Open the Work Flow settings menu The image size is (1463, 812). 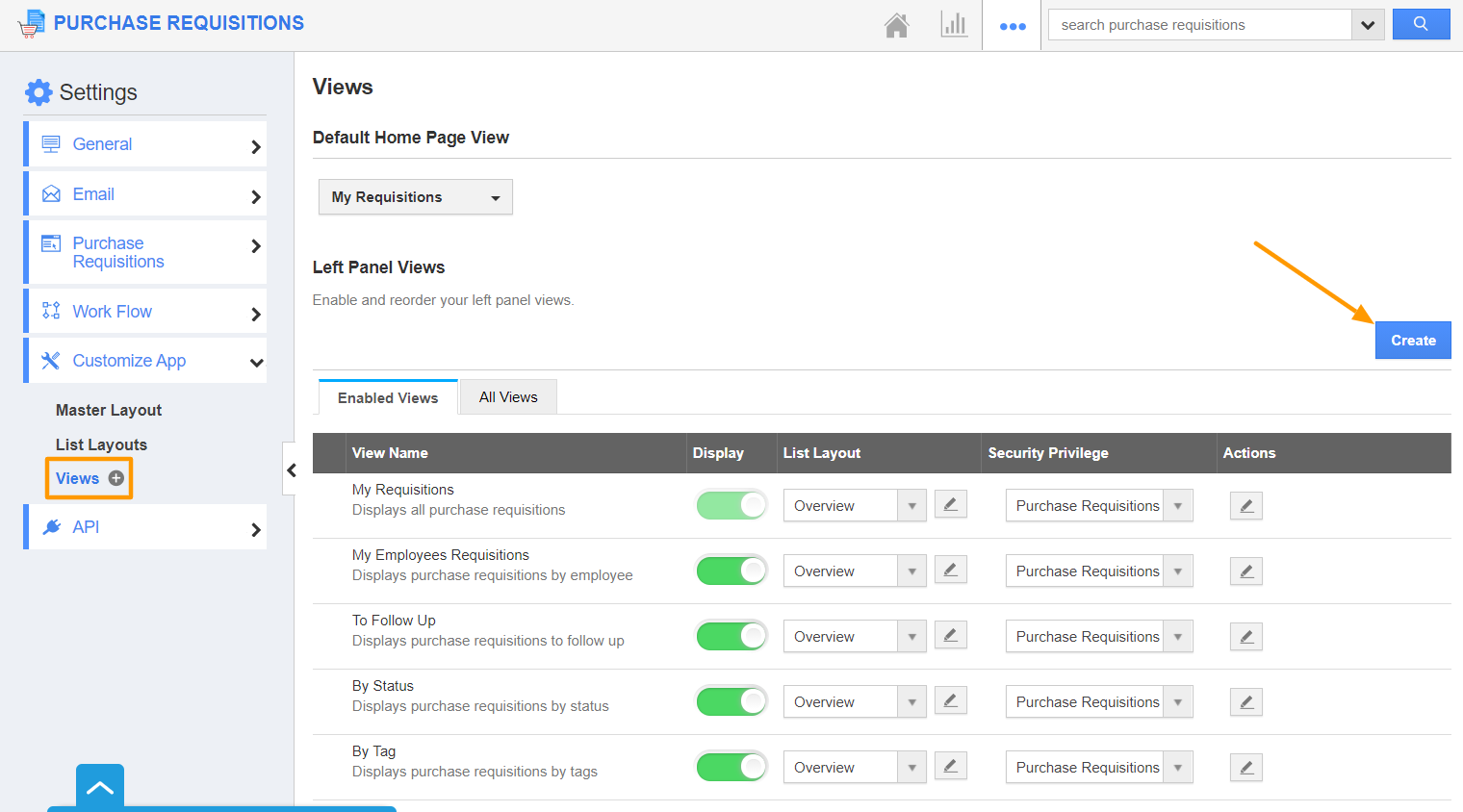[x=146, y=312]
